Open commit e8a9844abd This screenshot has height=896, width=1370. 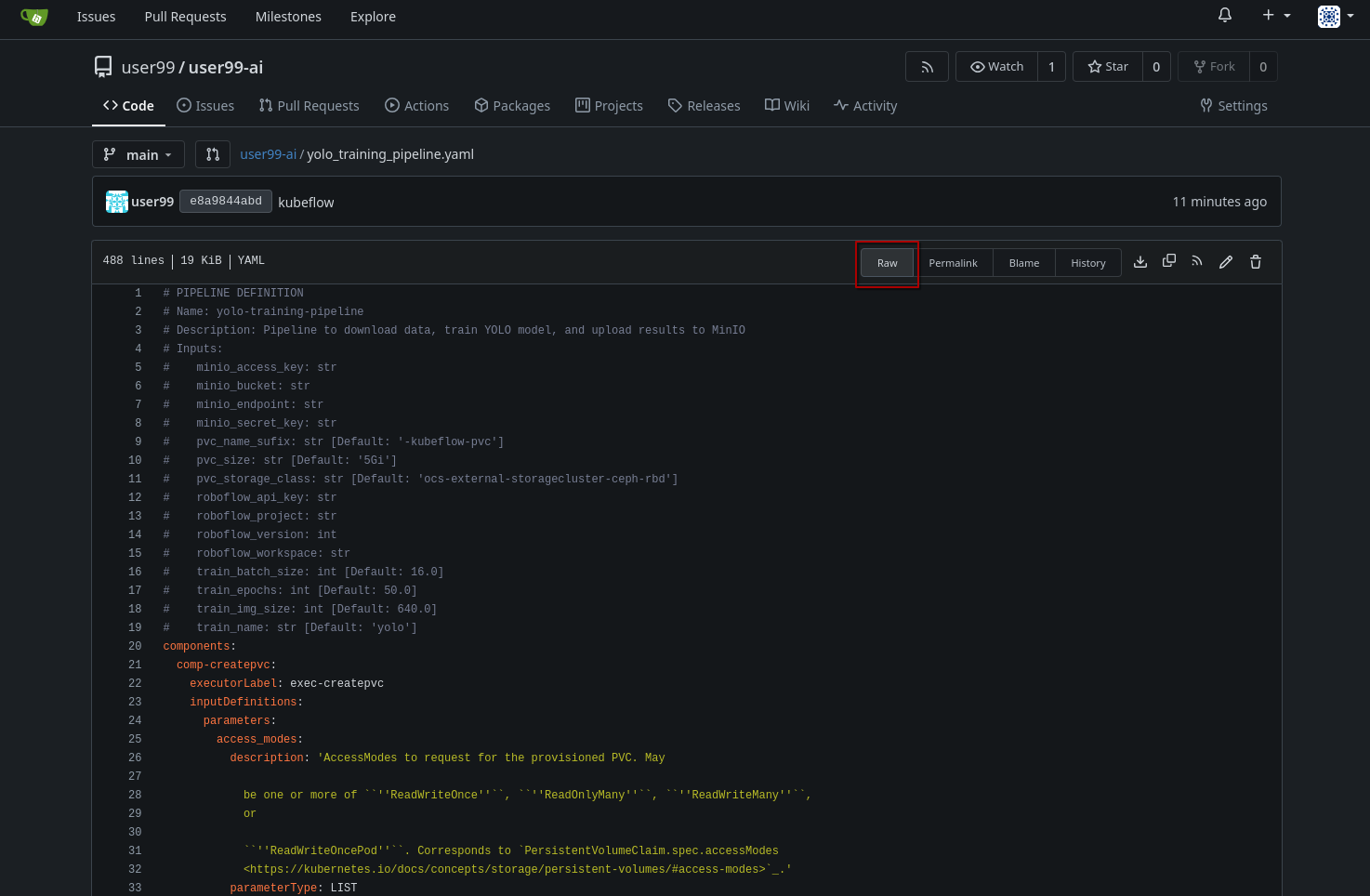coord(226,201)
